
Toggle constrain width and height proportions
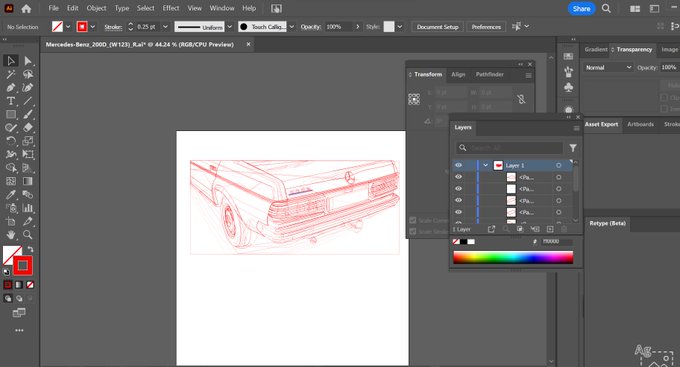pos(522,99)
